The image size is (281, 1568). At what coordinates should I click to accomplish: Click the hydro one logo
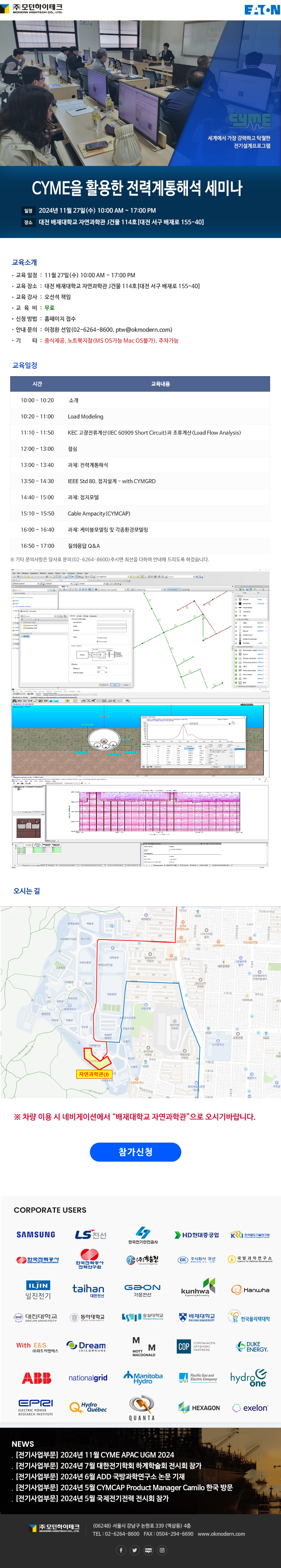tap(249, 1377)
